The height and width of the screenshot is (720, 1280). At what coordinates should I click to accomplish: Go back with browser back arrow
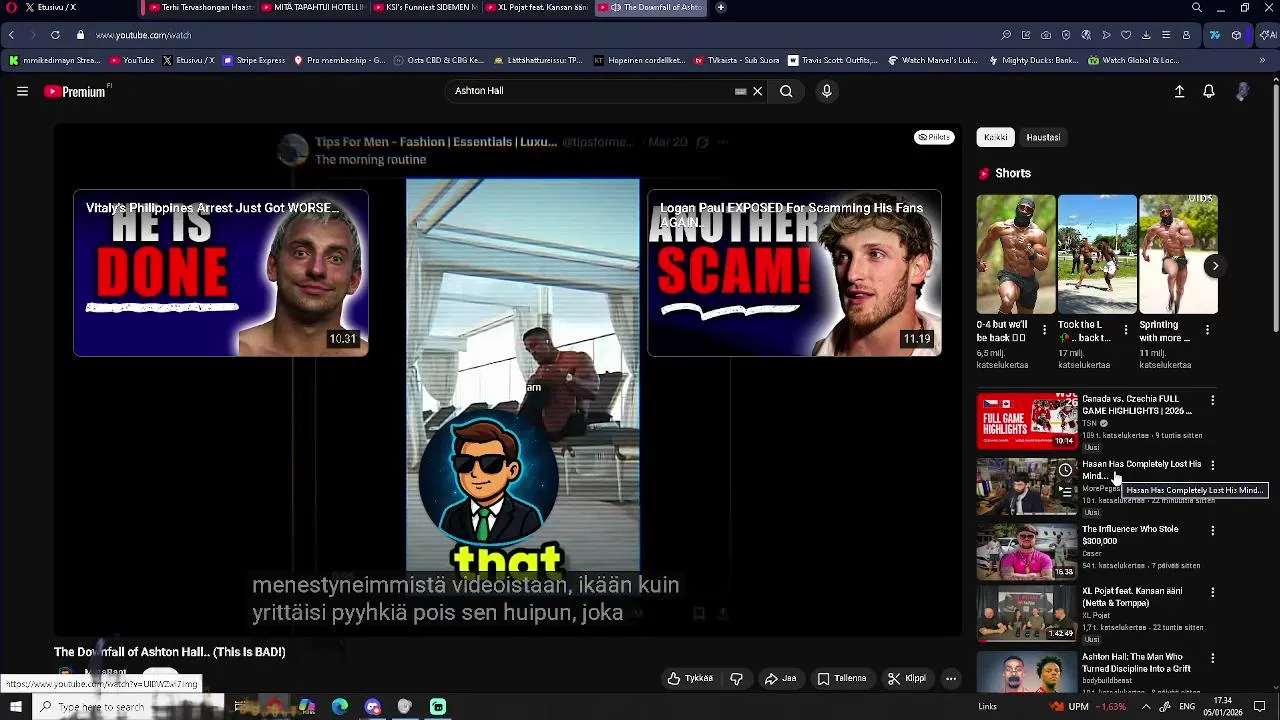[x=11, y=35]
